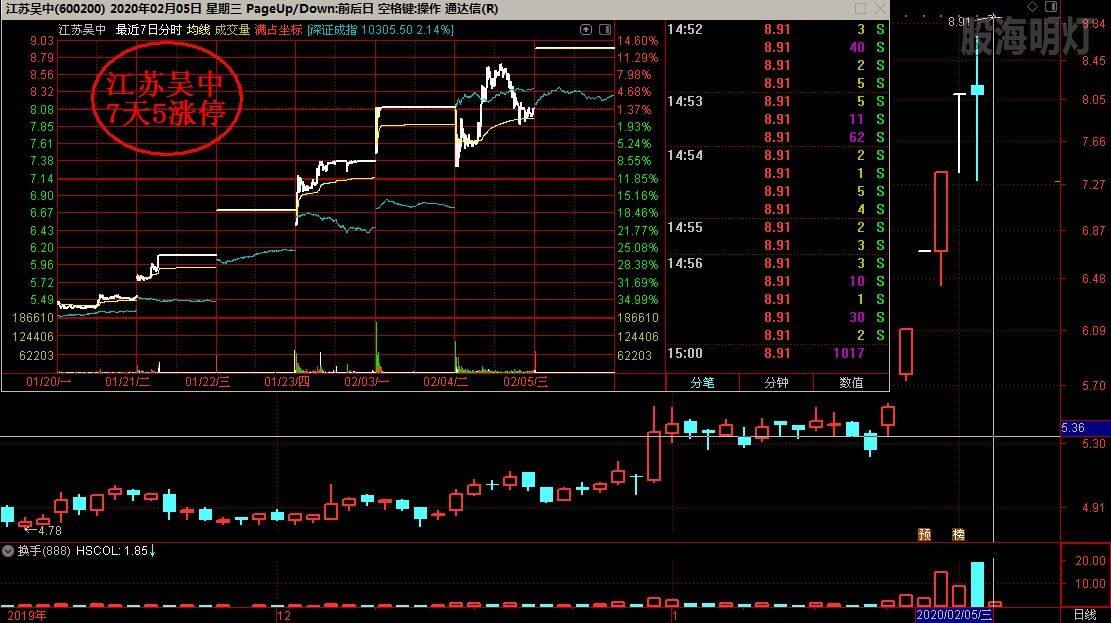The height and width of the screenshot is (623, 1111).
Task: Click the 2020/02/05/三 date marker on the time axis
Action: 954,614
